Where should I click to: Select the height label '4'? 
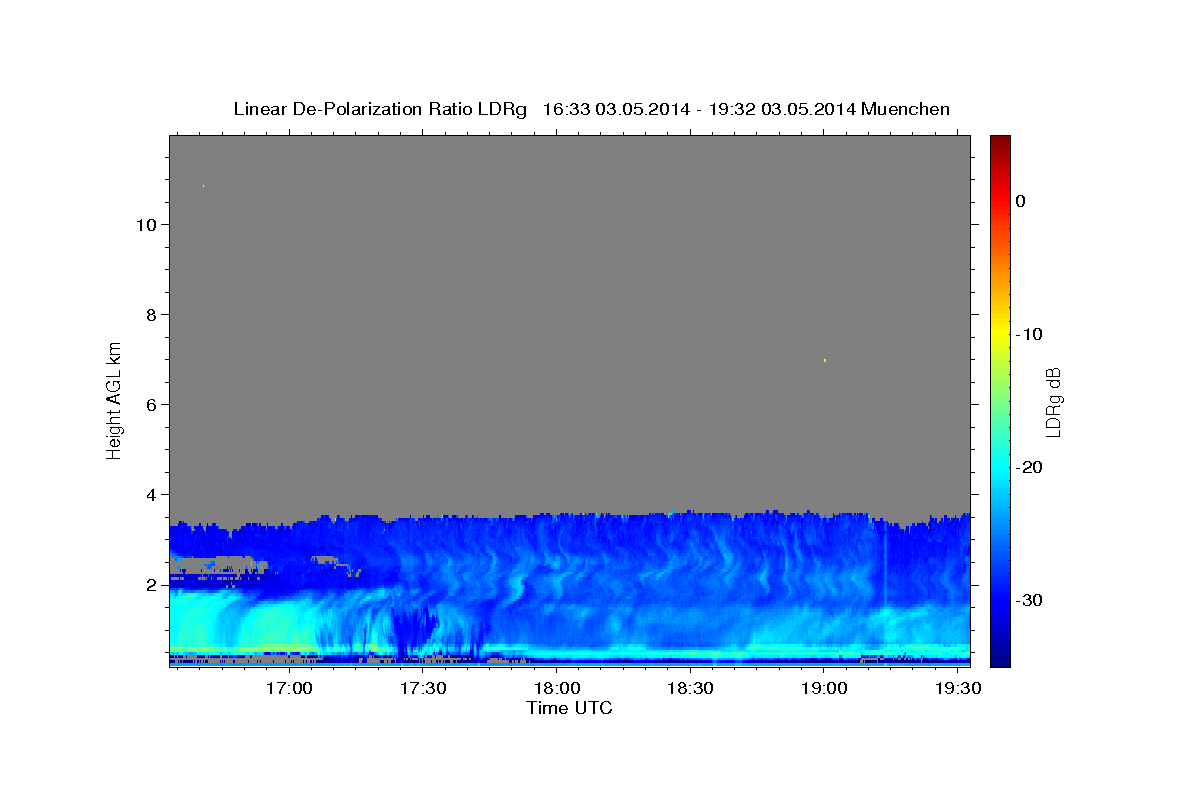click(x=151, y=495)
